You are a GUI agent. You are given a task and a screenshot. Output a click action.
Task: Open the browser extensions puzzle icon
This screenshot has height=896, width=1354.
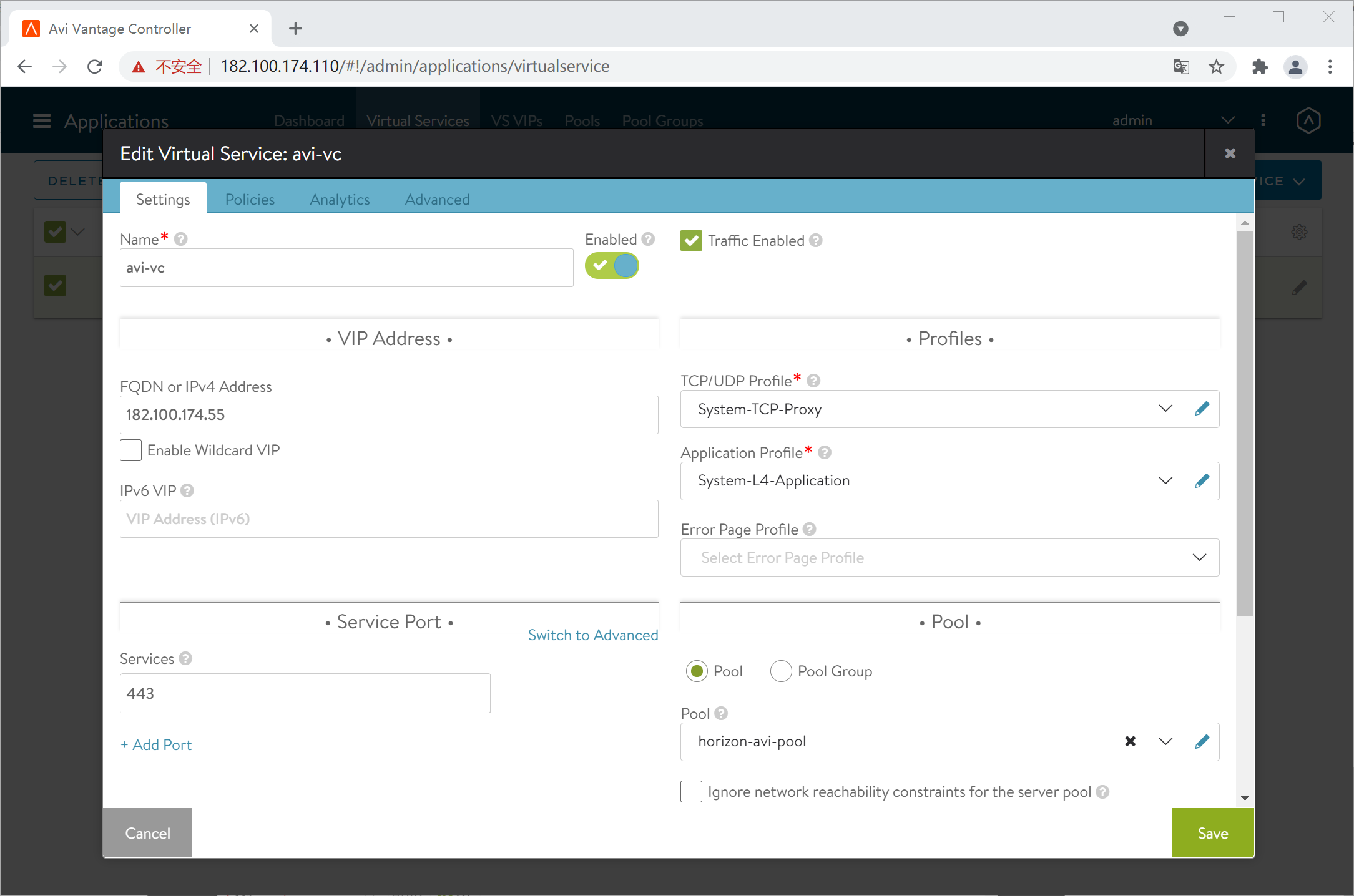tap(1260, 66)
